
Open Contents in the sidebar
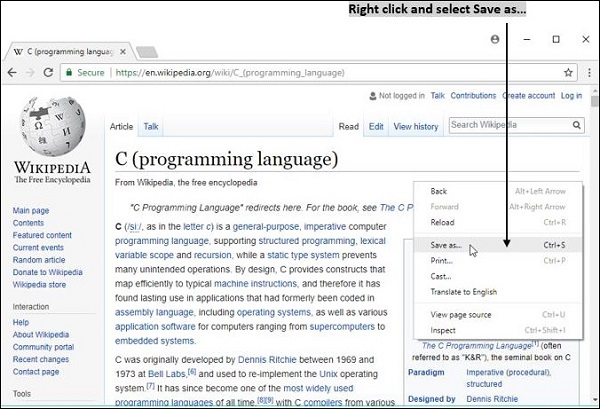[x=28, y=223]
